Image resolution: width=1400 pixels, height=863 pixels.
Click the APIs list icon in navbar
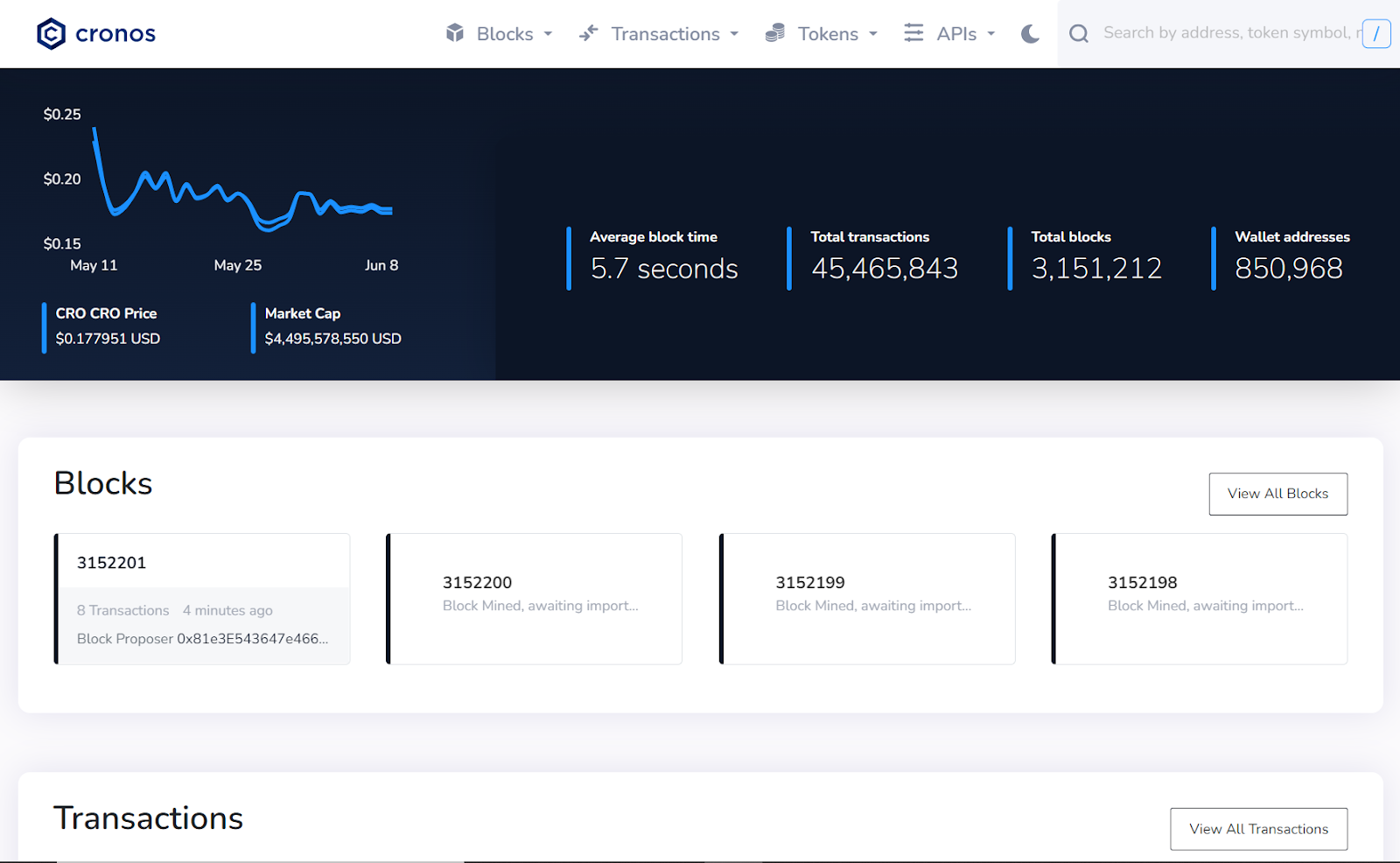[x=913, y=33]
